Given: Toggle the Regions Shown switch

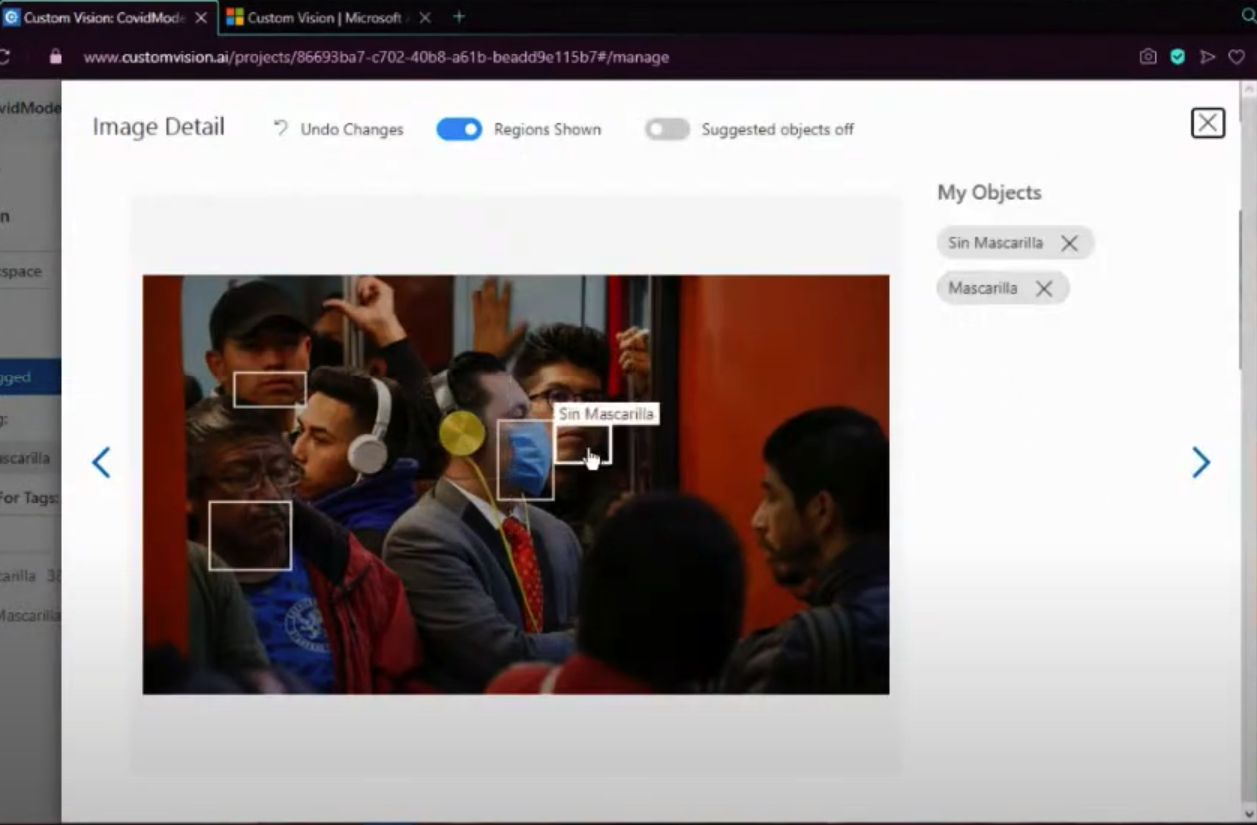Looking at the screenshot, I should point(459,129).
